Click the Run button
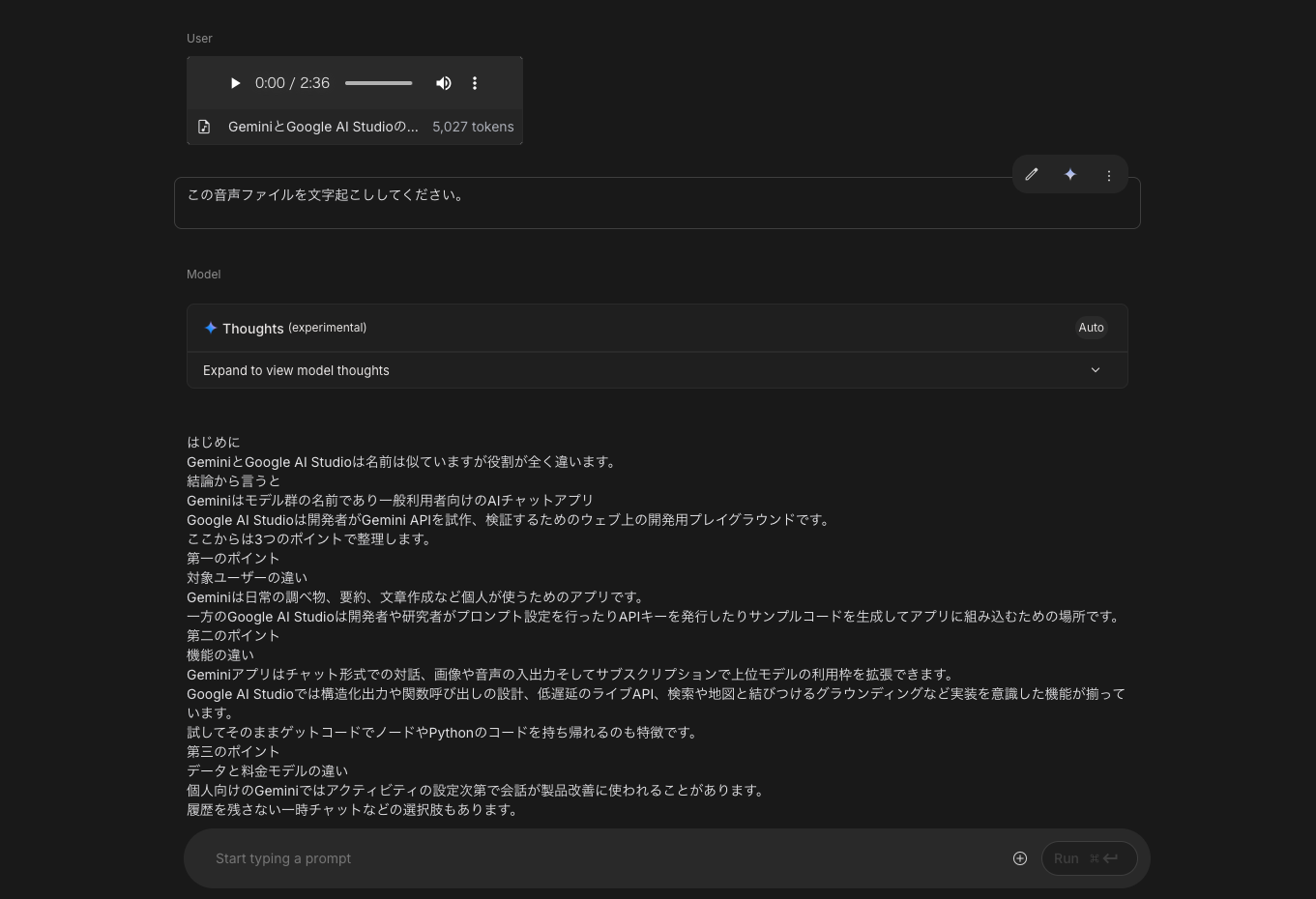The image size is (1316, 899). point(1089,858)
